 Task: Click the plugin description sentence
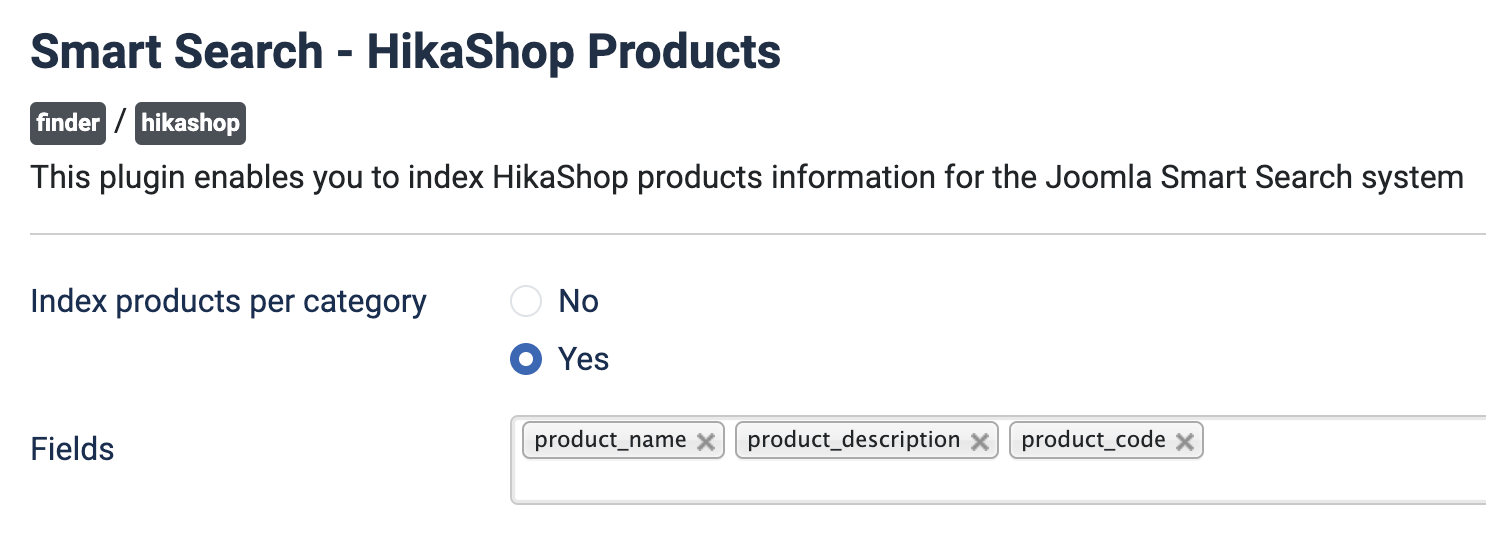click(746, 179)
